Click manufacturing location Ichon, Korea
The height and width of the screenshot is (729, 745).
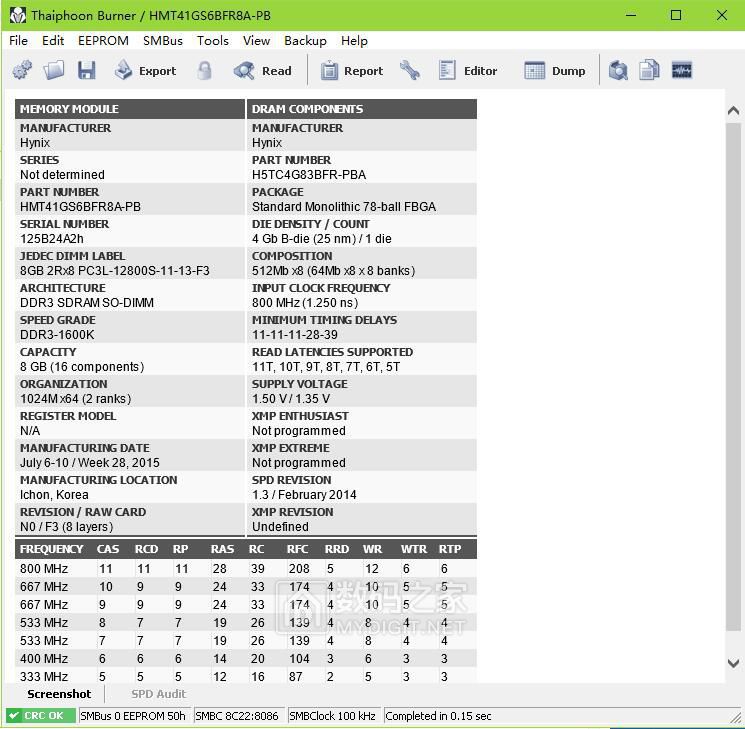pos(54,494)
